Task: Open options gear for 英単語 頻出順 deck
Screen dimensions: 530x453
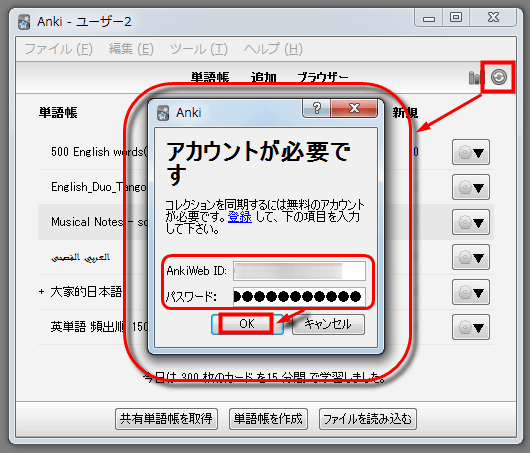Action: (471, 327)
